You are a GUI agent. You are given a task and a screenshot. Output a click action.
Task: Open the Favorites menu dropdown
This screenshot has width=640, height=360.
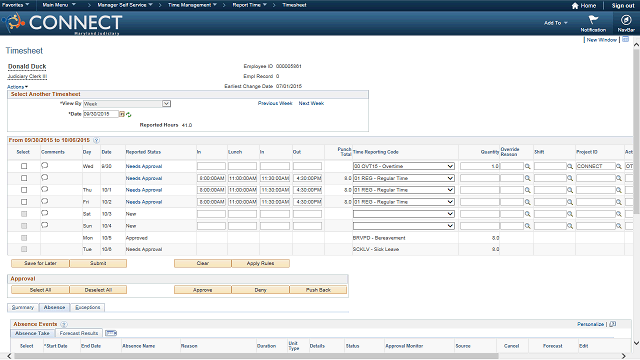pyautogui.click(x=16, y=5)
